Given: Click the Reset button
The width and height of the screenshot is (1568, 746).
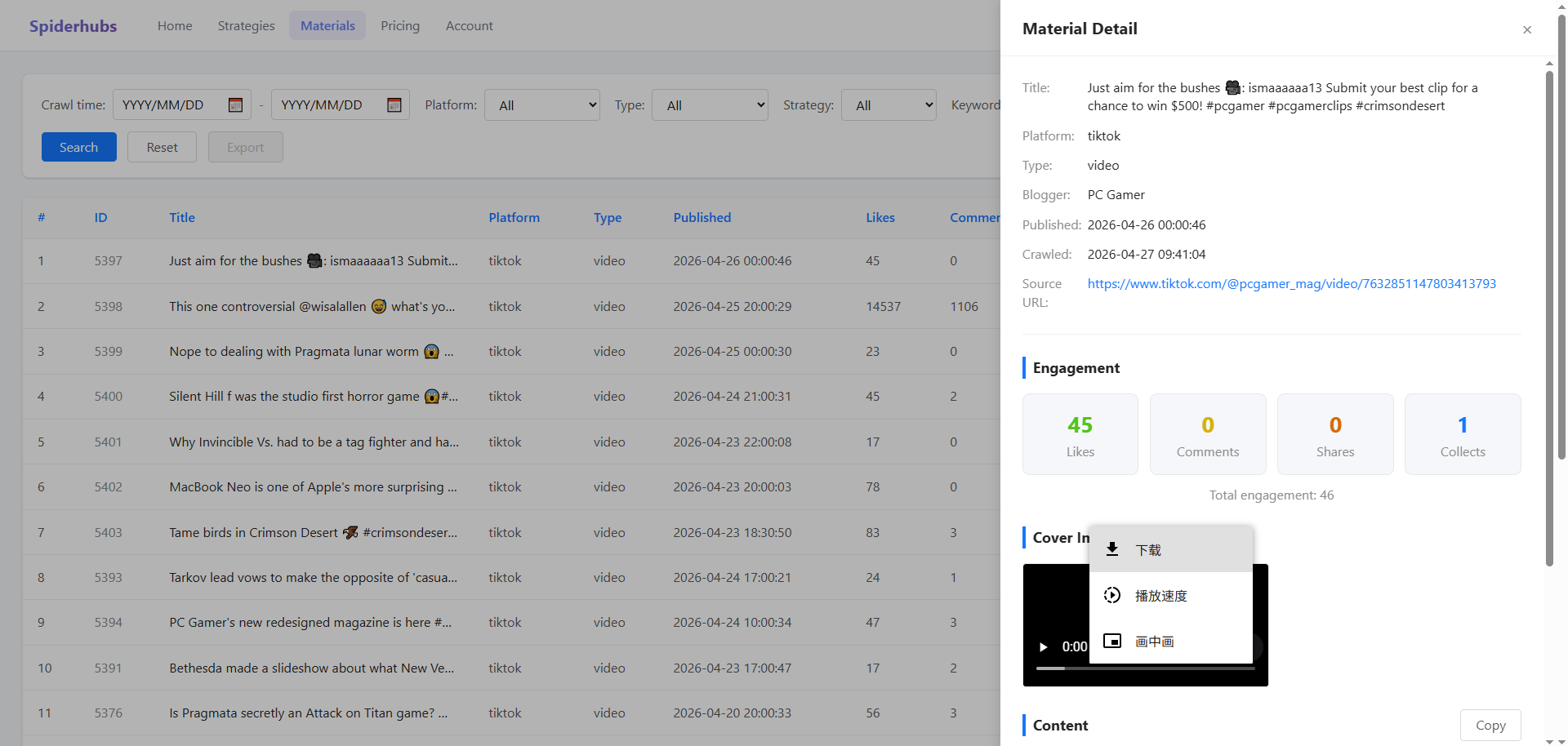Looking at the screenshot, I should 162,147.
